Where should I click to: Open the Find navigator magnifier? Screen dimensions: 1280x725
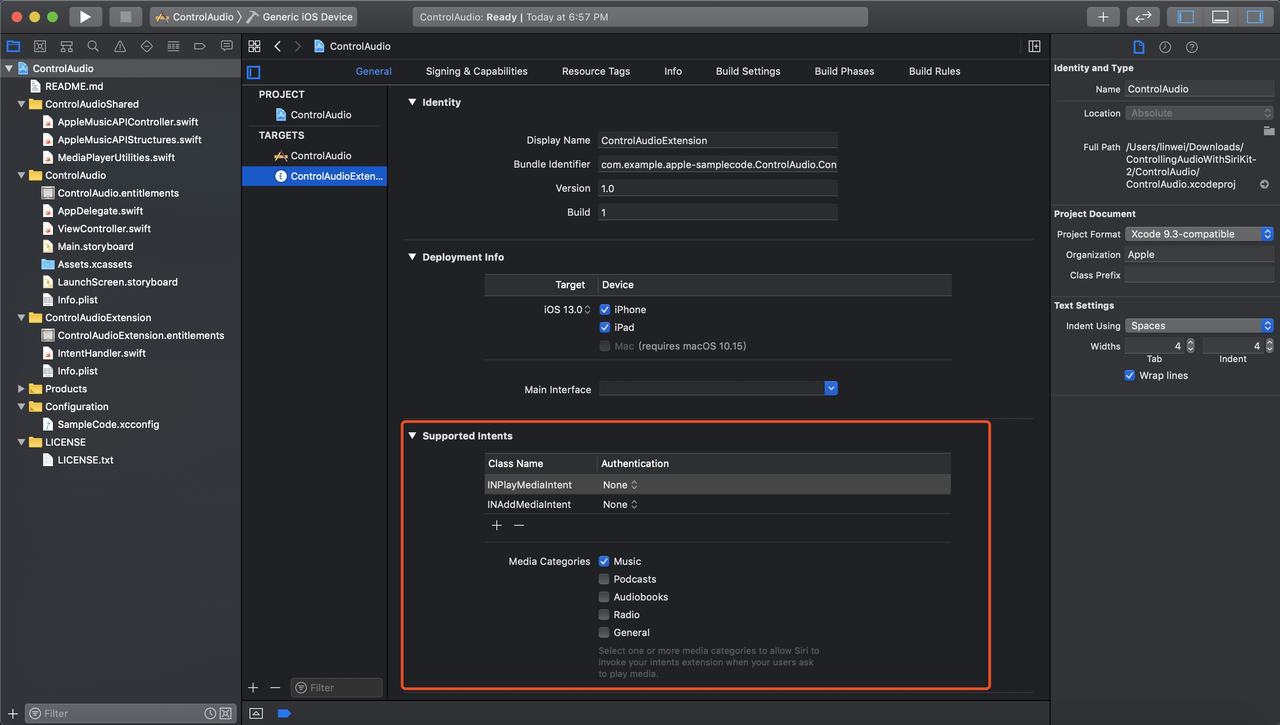pos(93,46)
